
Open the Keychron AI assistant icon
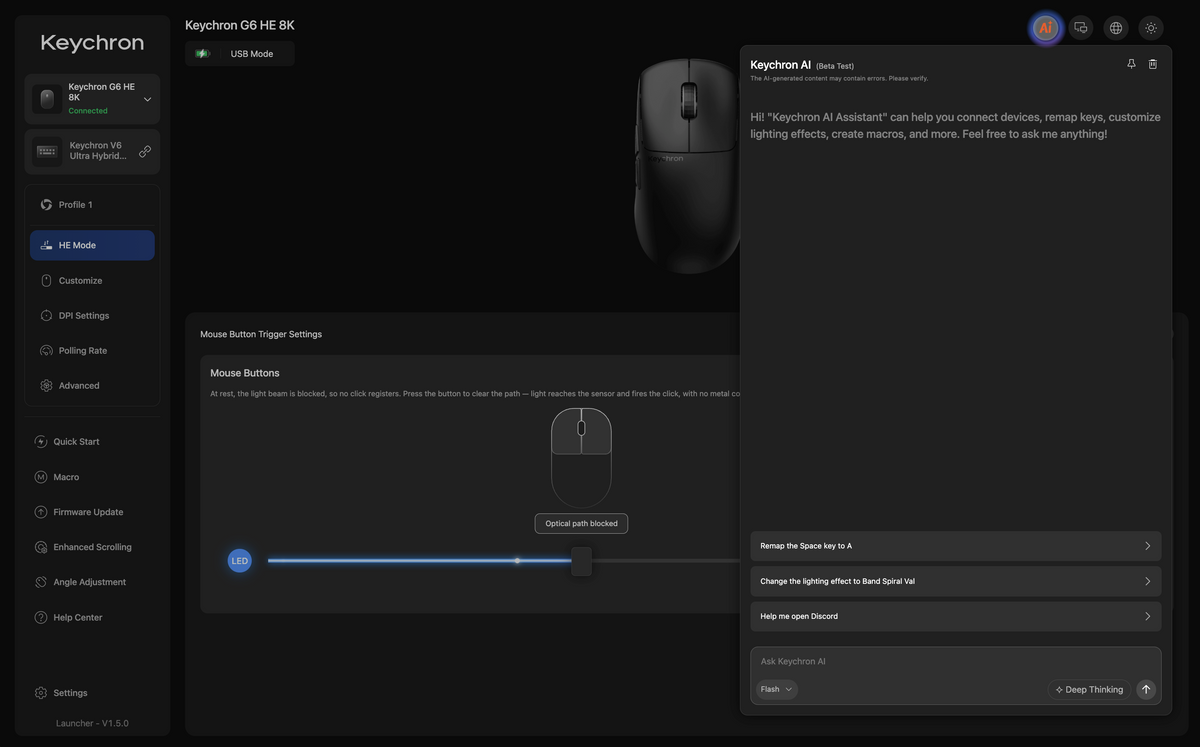[1046, 28]
